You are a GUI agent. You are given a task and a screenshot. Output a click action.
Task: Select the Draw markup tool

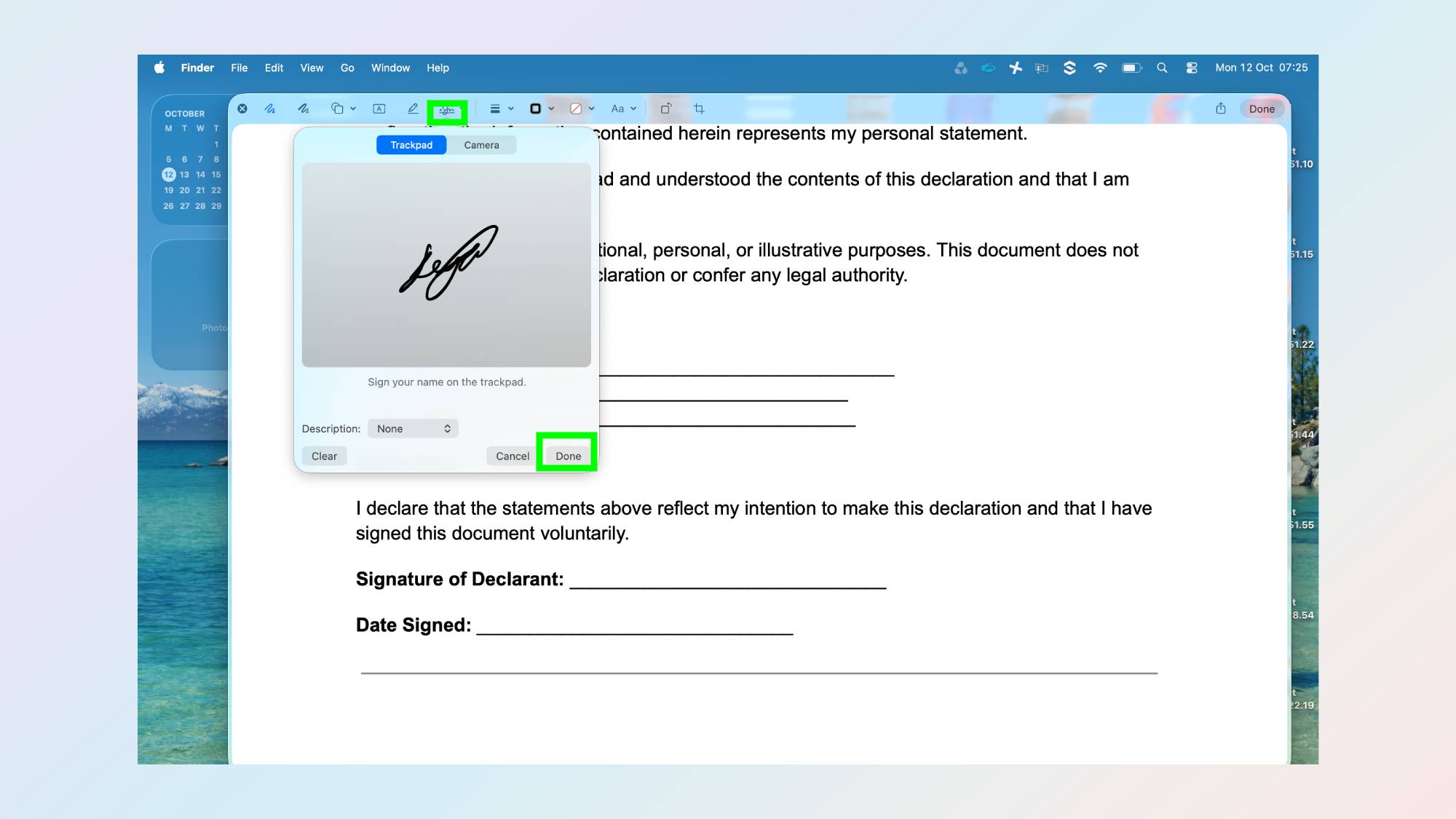pyautogui.click(x=304, y=108)
